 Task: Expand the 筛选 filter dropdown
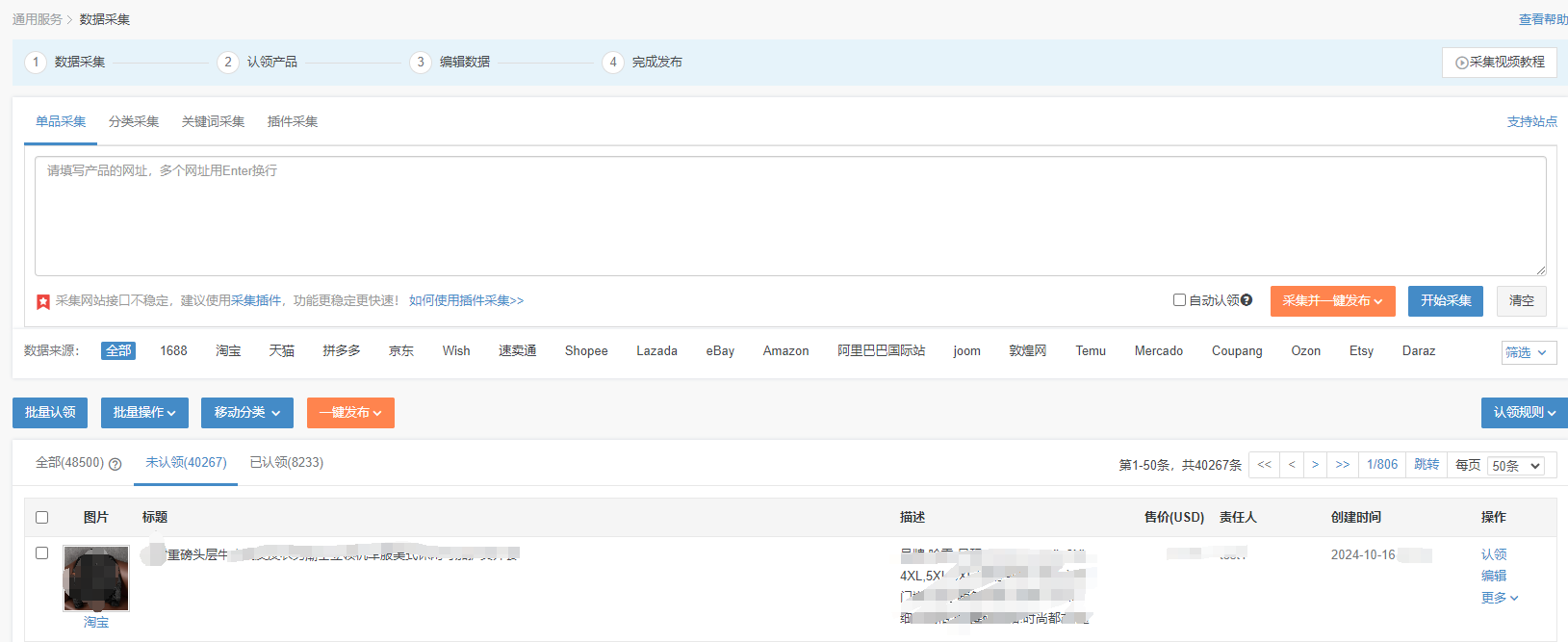tap(1529, 352)
